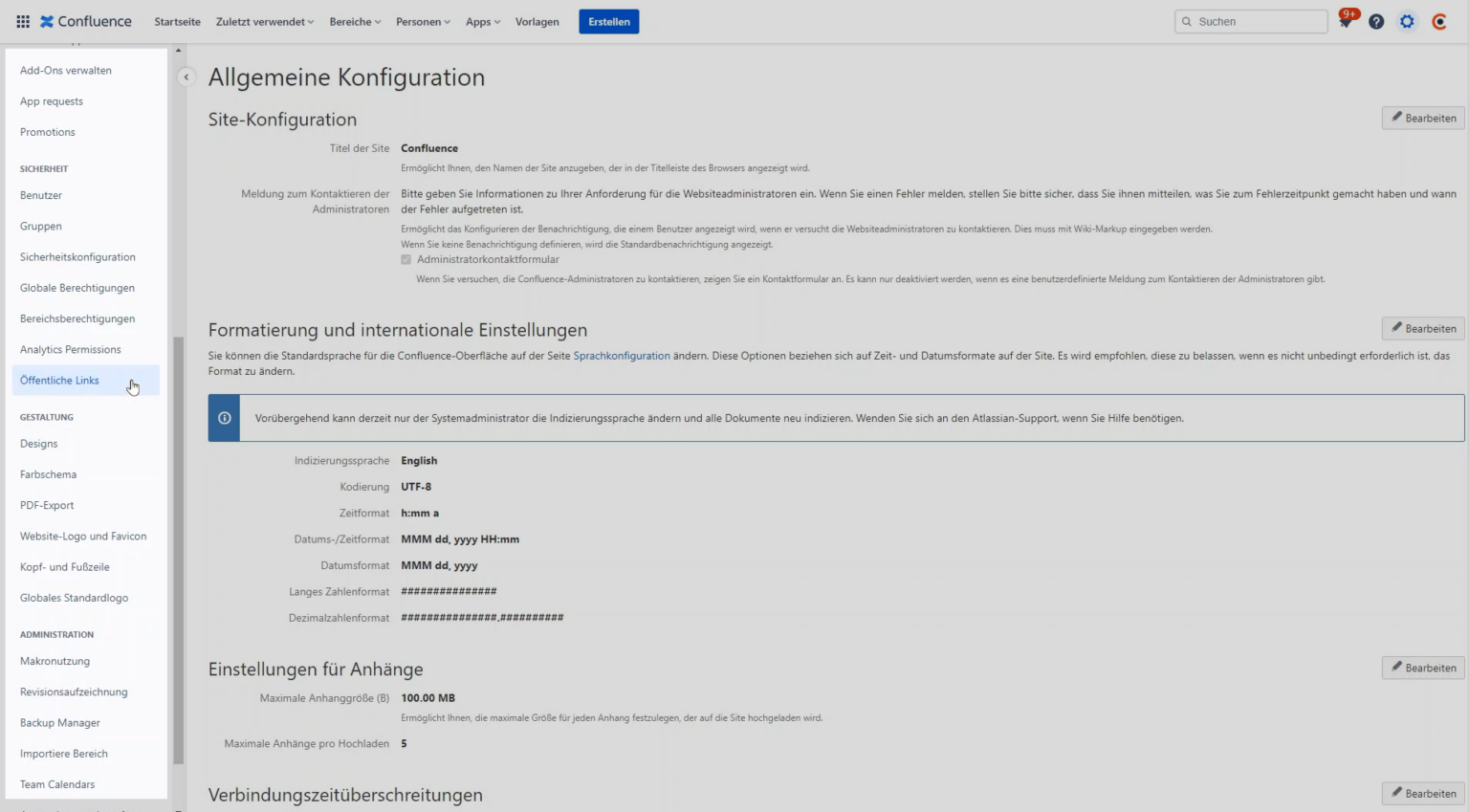Select Startseite in the top navigation
The width and height of the screenshot is (1469, 812).
pyautogui.click(x=177, y=21)
